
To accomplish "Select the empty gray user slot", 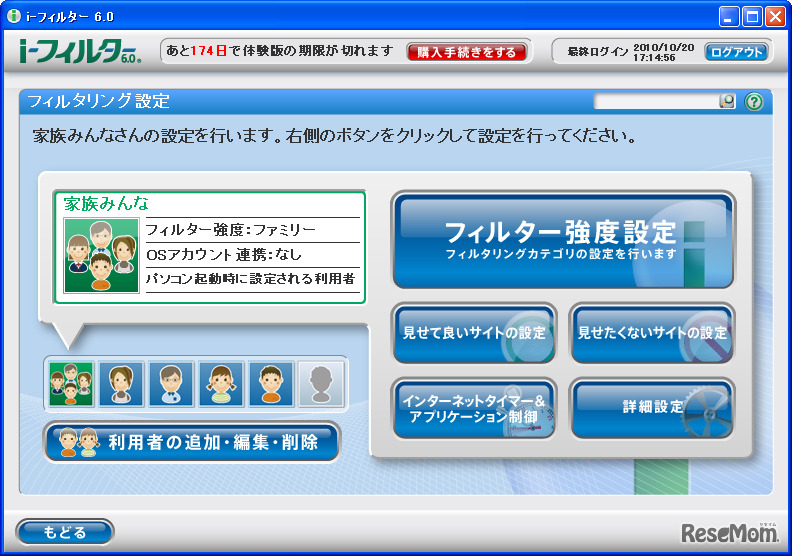I will pyautogui.click(x=321, y=384).
